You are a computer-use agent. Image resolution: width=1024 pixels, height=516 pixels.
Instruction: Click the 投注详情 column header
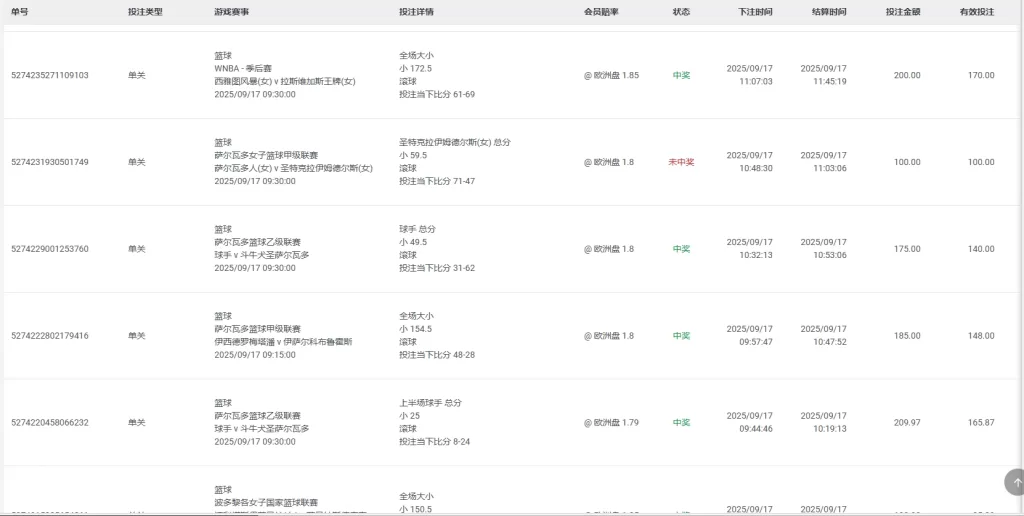pos(416,12)
